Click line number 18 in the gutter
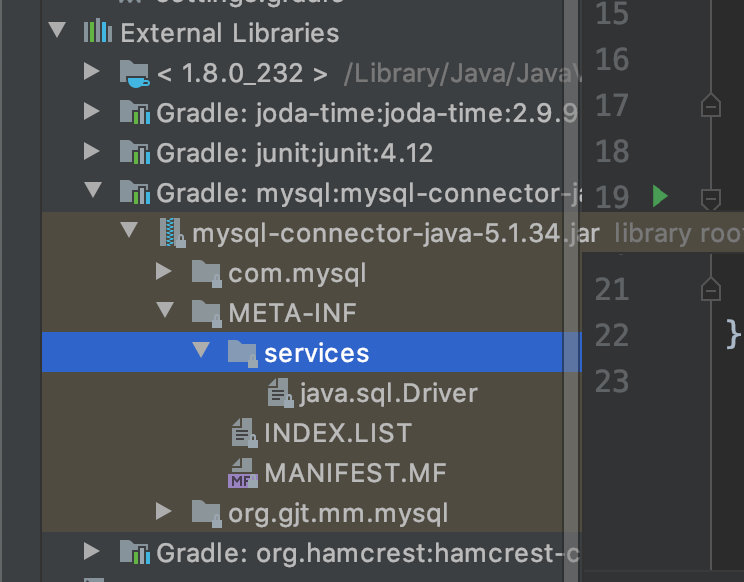Image resolution: width=744 pixels, height=582 pixels. point(612,151)
